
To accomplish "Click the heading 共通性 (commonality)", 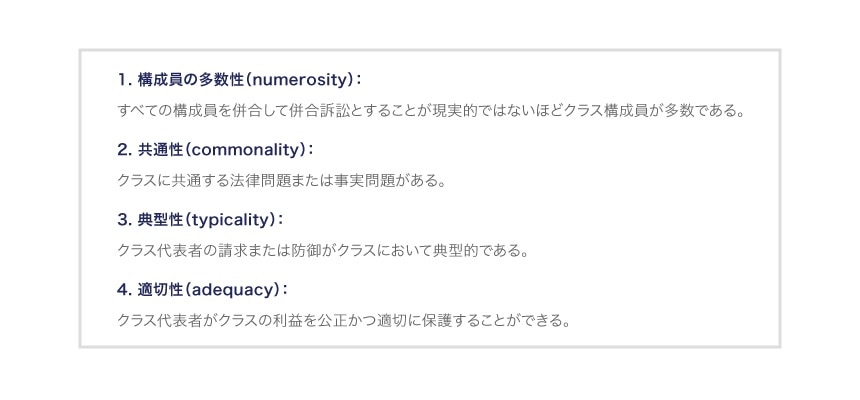I will tap(216, 150).
